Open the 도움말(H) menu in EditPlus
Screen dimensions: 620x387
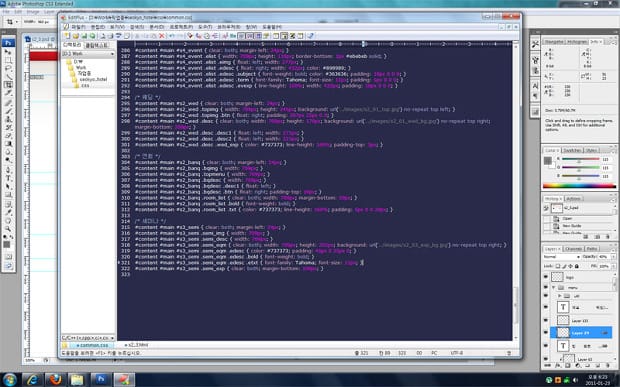[272, 26]
